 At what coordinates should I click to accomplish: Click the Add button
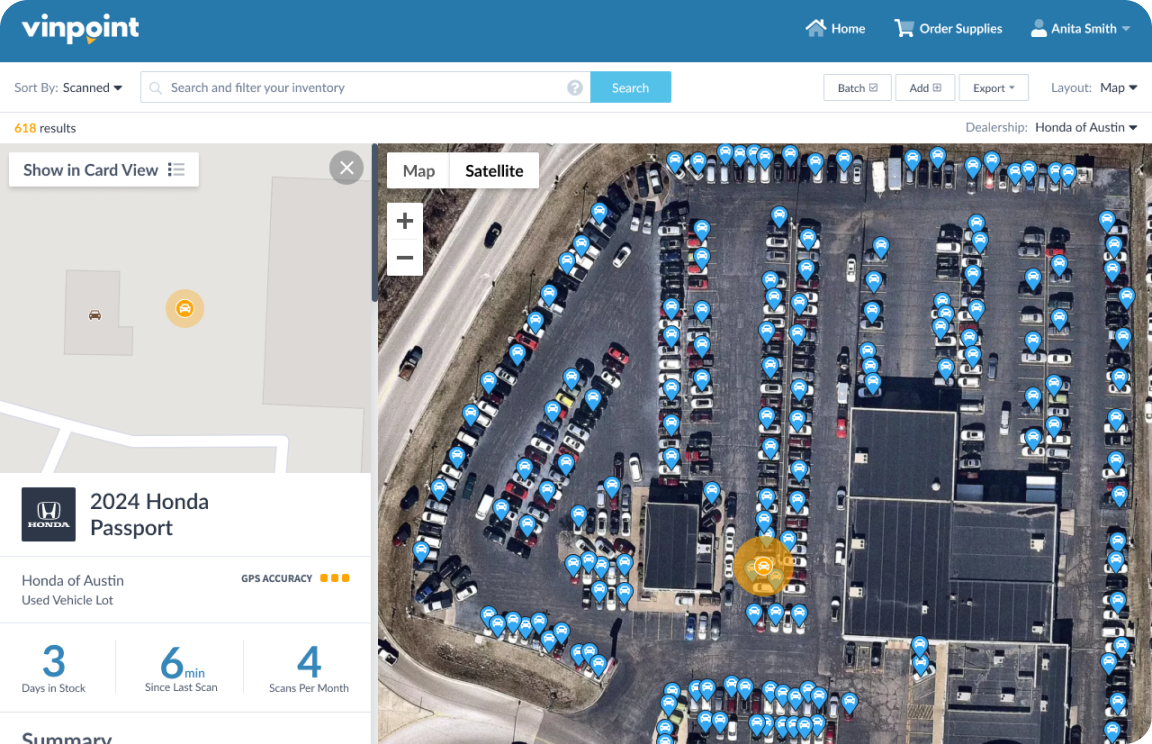pos(925,88)
